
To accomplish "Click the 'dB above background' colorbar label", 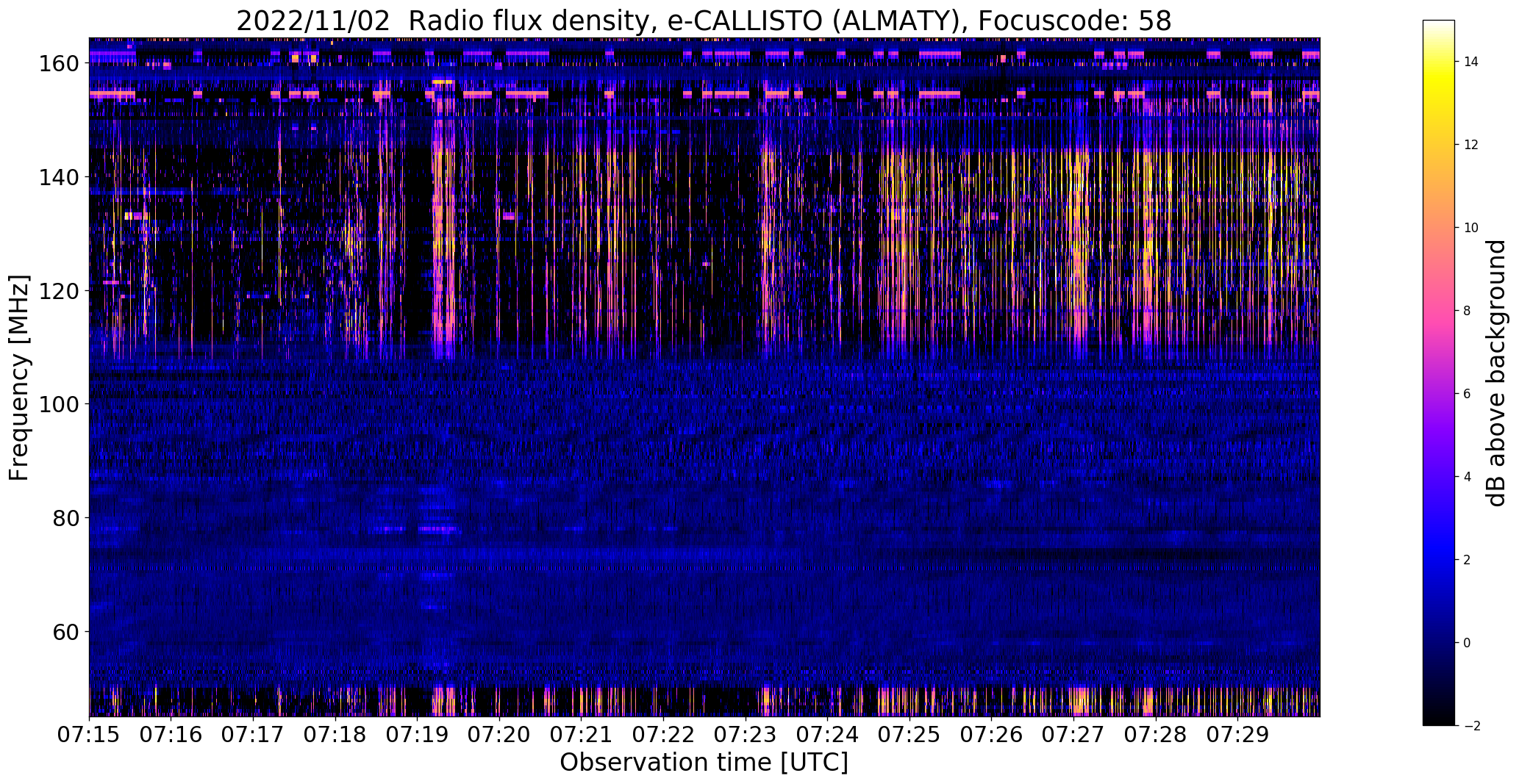I will (1497, 373).
